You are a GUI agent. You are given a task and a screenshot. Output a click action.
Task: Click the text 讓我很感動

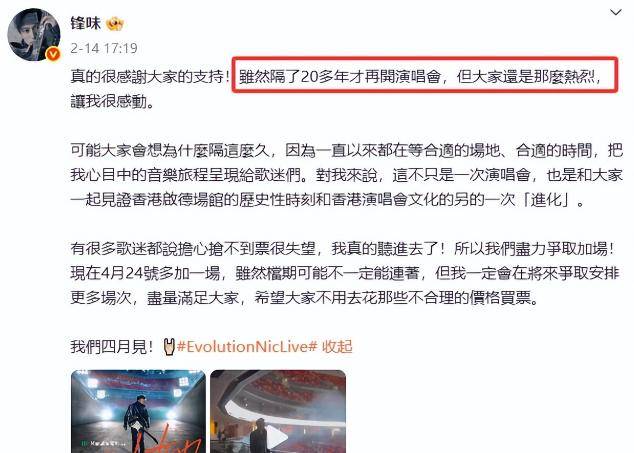pyautogui.click(x=112, y=101)
